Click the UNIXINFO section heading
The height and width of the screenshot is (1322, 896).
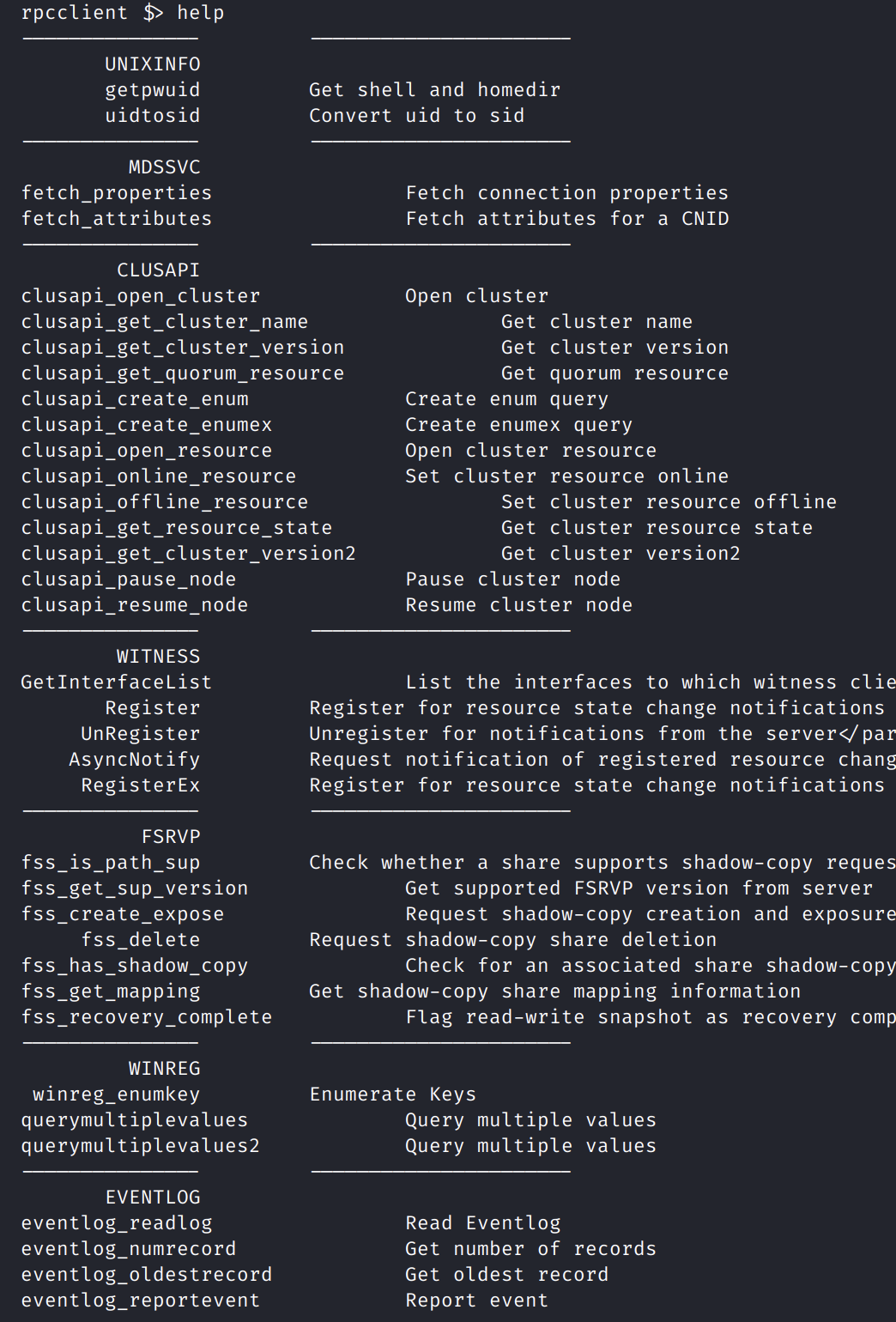pyautogui.click(x=152, y=64)
